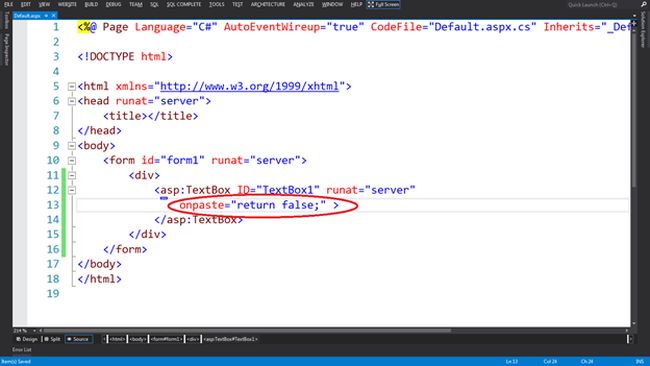650x366 pixels.
Task: Open the WEBSITE menu
Action: coord(67,4)
